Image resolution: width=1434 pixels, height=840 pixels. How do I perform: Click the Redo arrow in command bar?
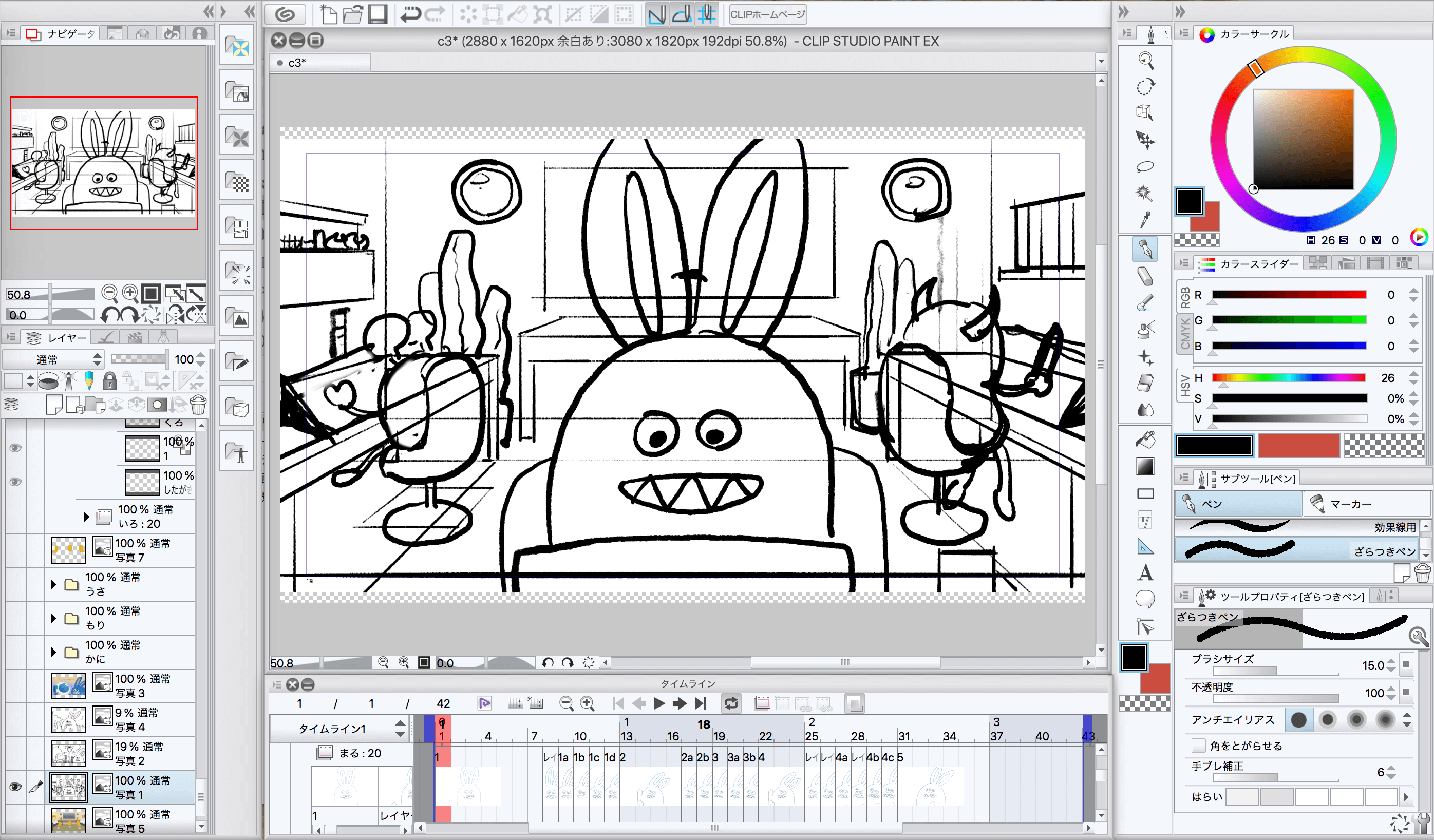pyautogui.click(x=436, y=14)
